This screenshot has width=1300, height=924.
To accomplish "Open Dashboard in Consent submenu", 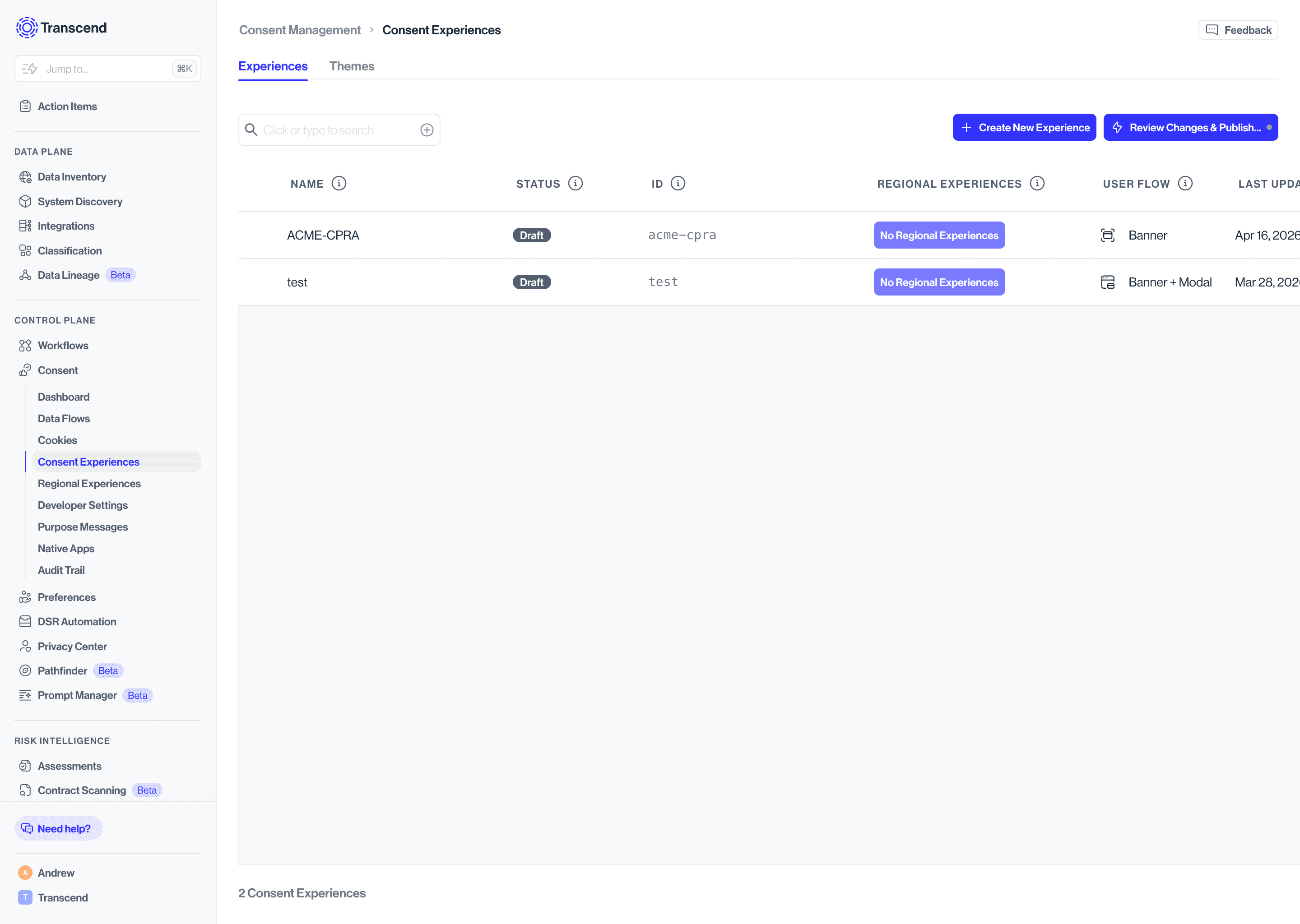I will pos(64,397).
